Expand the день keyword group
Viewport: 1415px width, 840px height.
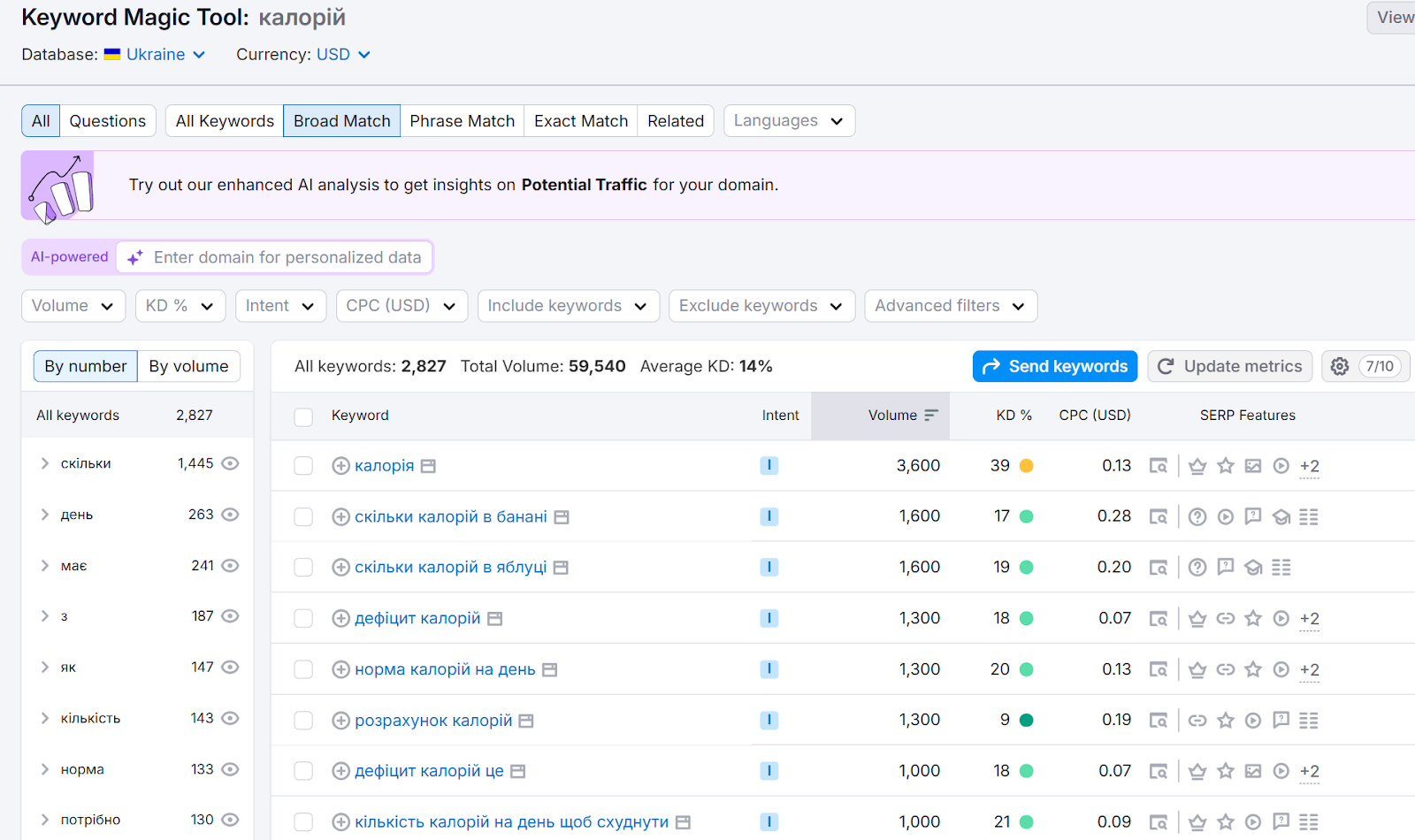[x=44, y=515]
